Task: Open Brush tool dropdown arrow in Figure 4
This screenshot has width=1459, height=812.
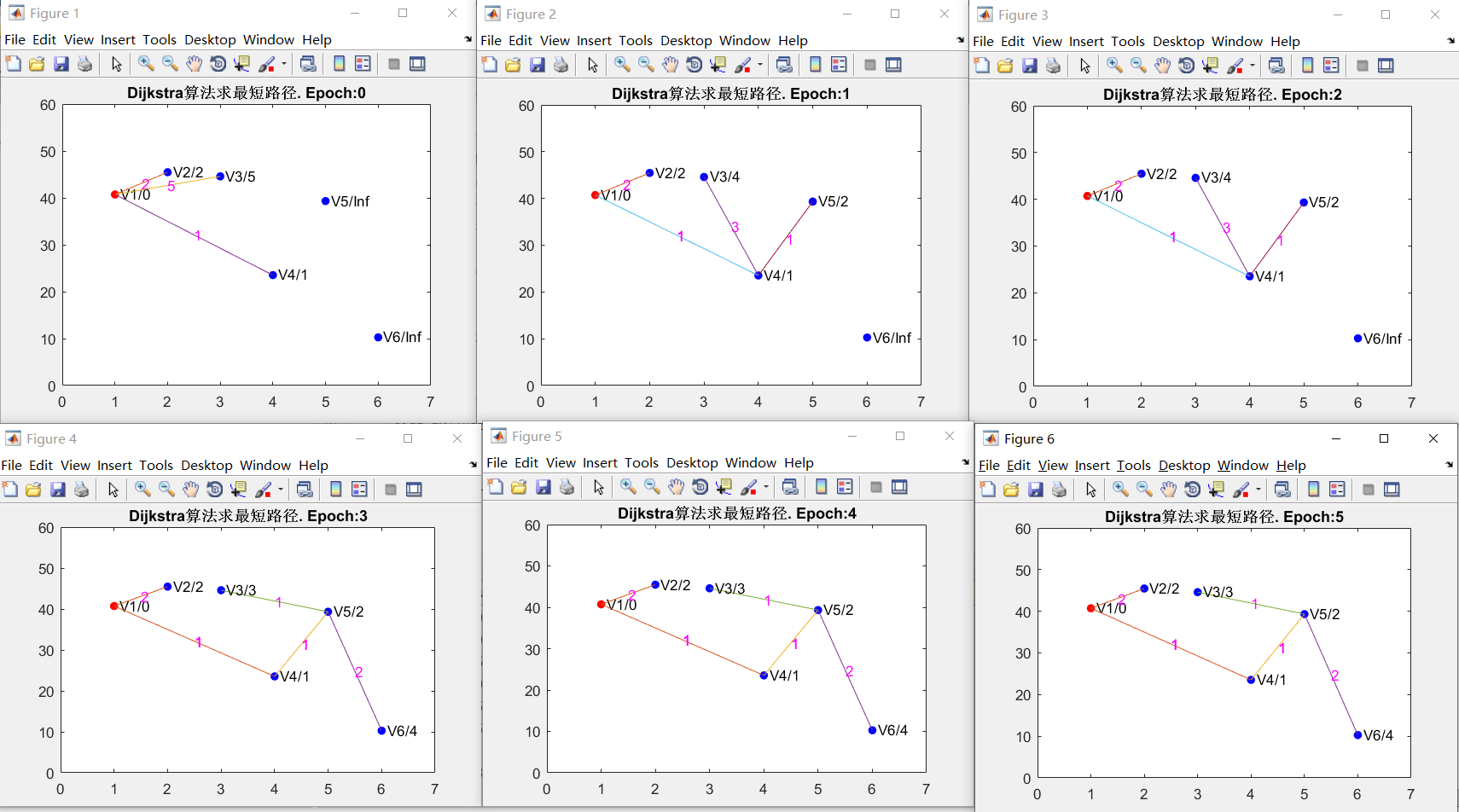Action: [280, 490]
